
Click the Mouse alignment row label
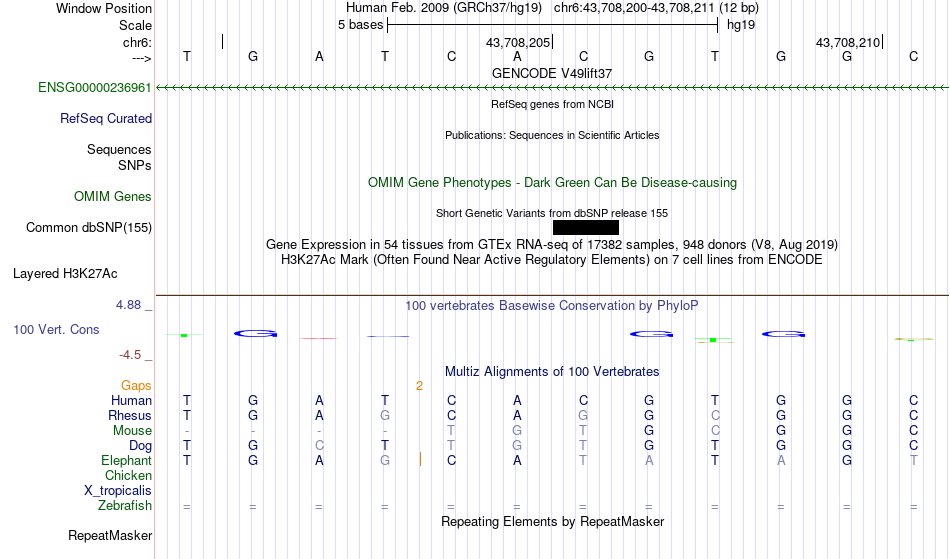(132, 431)
